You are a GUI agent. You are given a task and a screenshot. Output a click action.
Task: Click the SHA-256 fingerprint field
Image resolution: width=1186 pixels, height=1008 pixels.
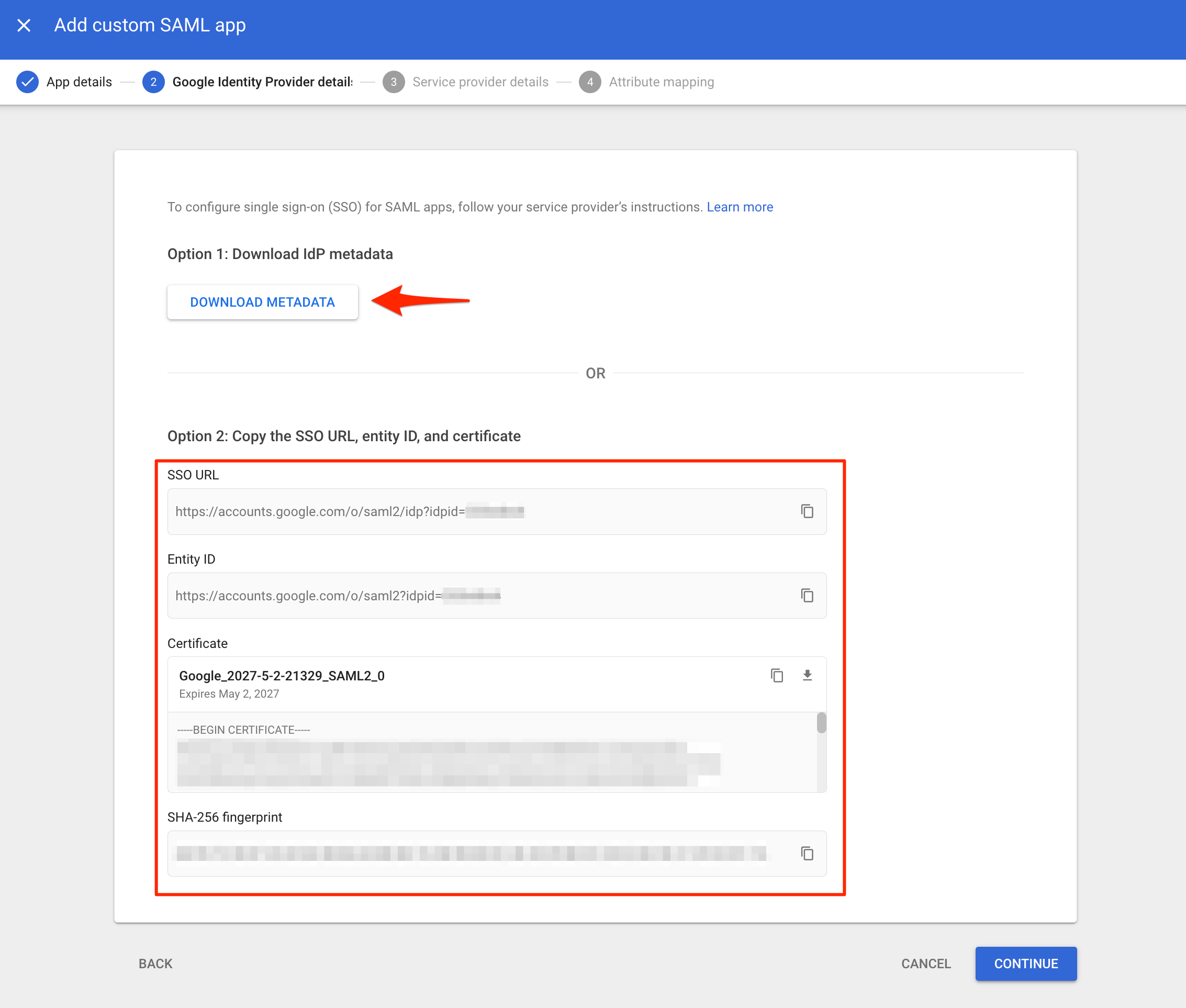pyautogui.click(x=497, y=853)
